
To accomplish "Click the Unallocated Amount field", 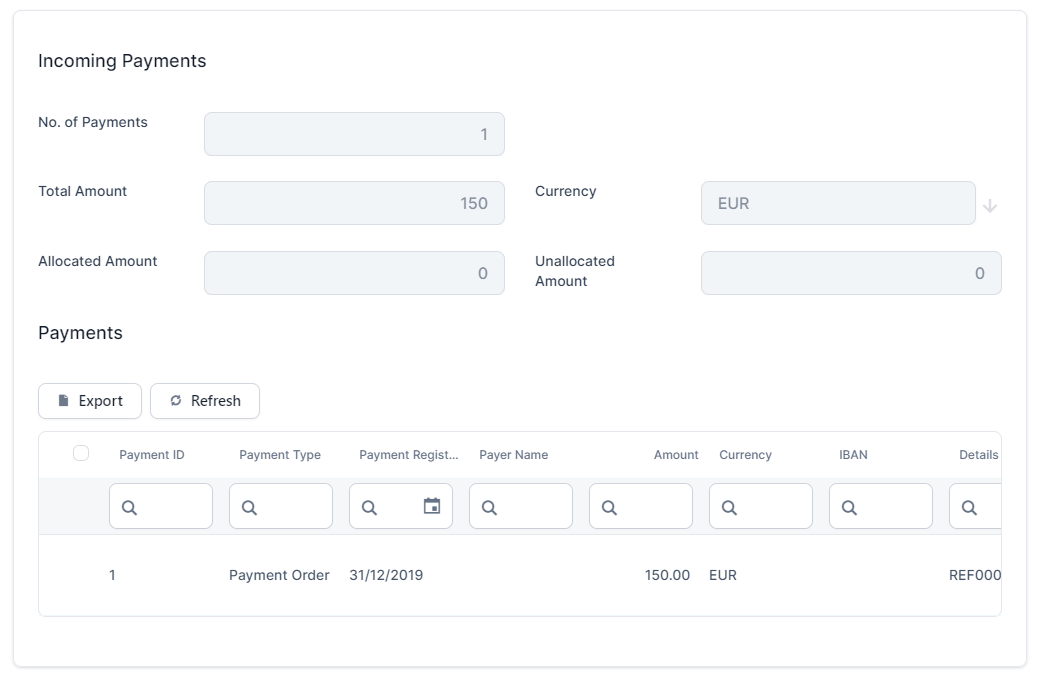I will pyautogui.click(x=850, y=273).
